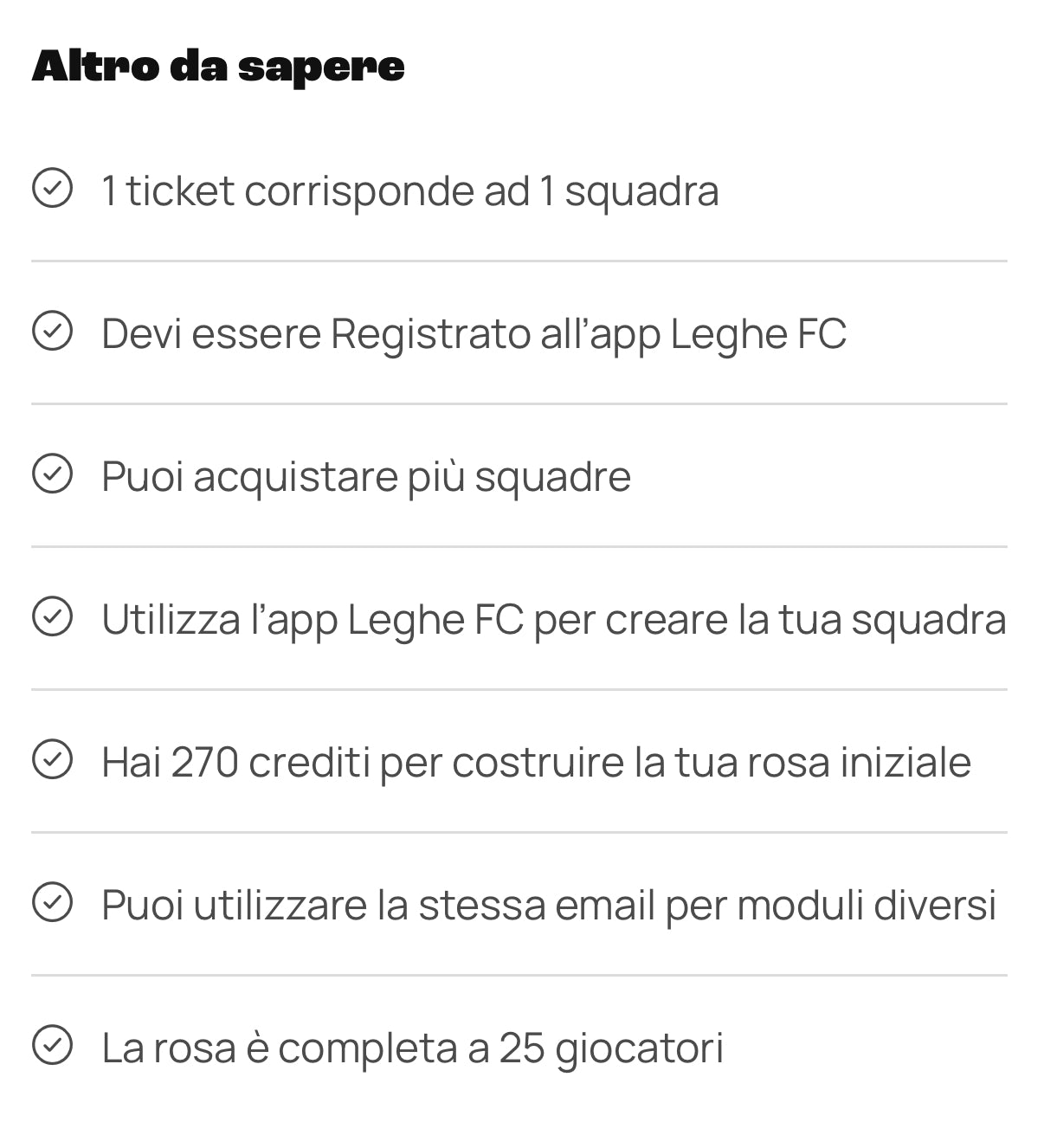Click the checkmark icon beside 'Hai 270 crediti'
The image size is (1044, 1148).
point(52,760)
